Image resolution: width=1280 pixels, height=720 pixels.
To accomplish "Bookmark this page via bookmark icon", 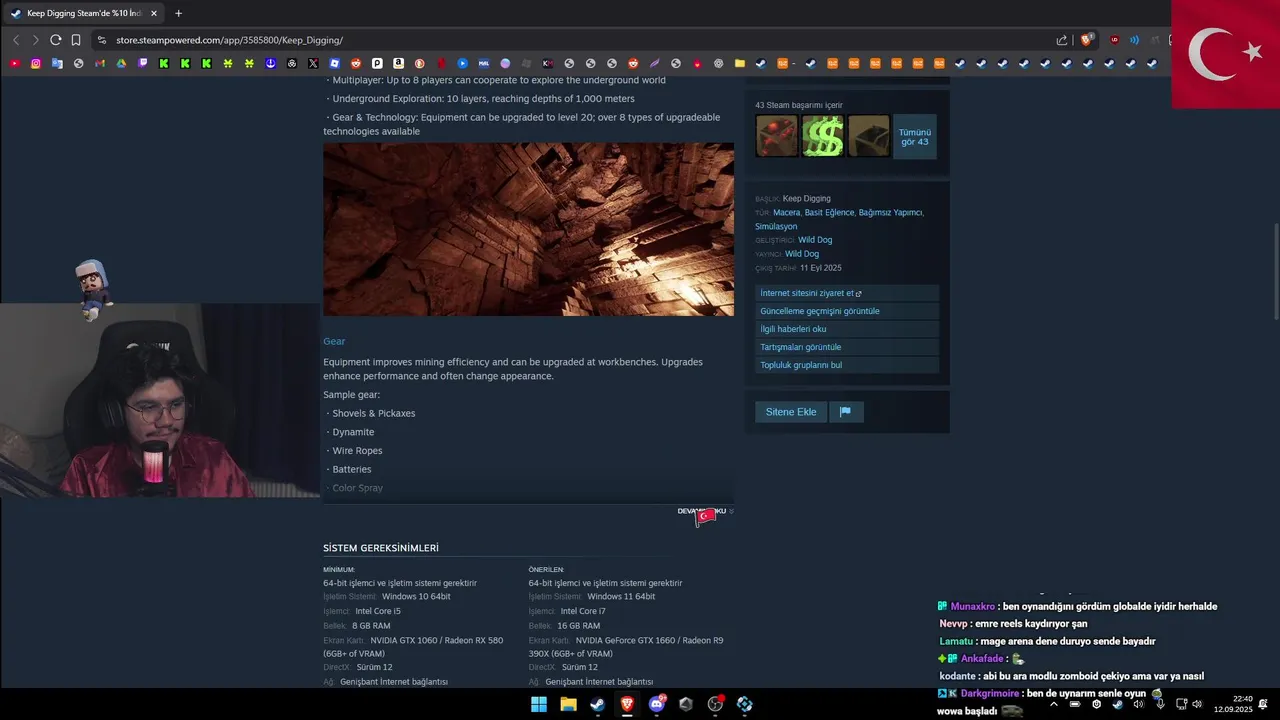I will pos(76,40).
